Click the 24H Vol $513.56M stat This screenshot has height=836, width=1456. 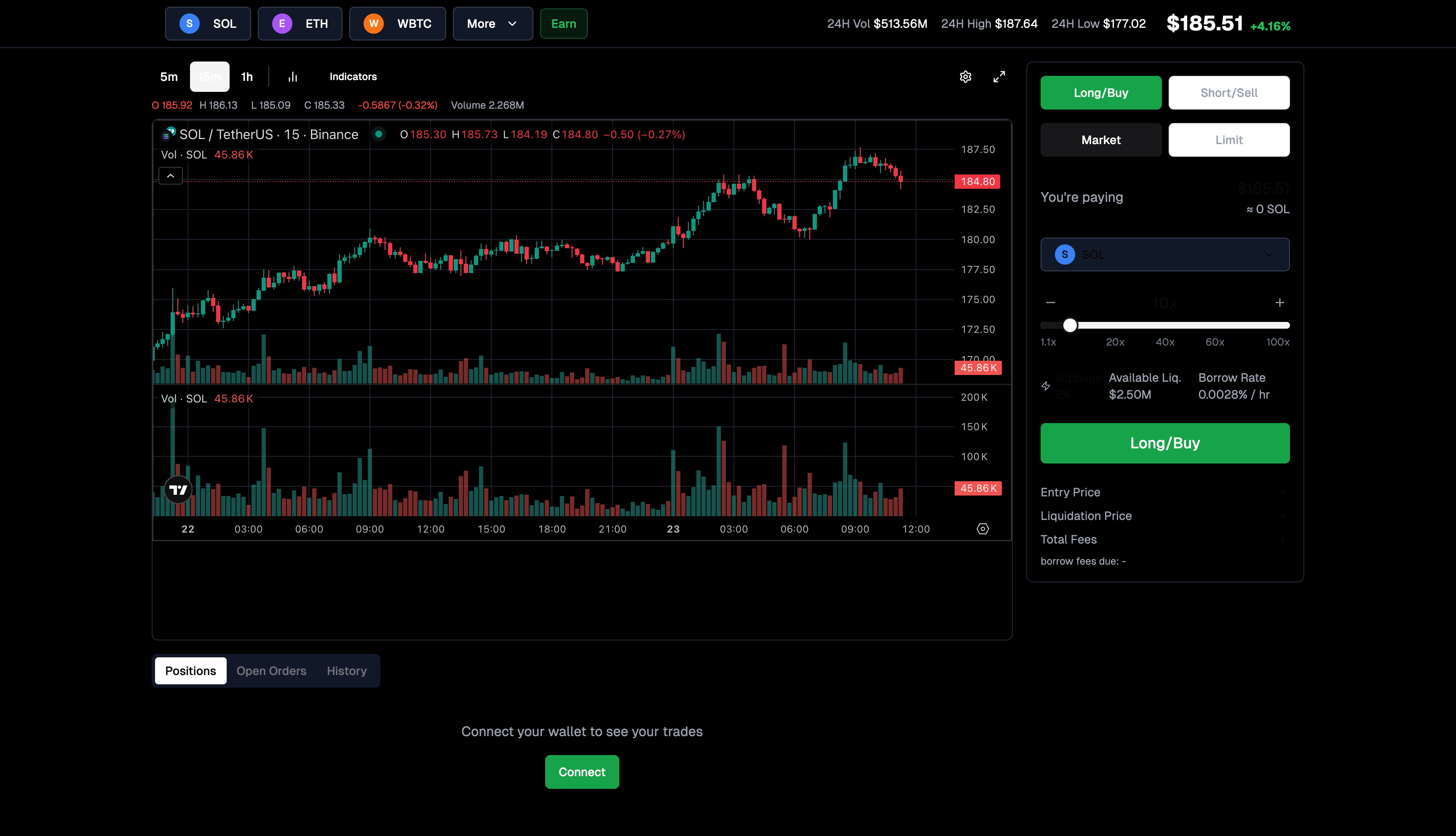point(877,24)
